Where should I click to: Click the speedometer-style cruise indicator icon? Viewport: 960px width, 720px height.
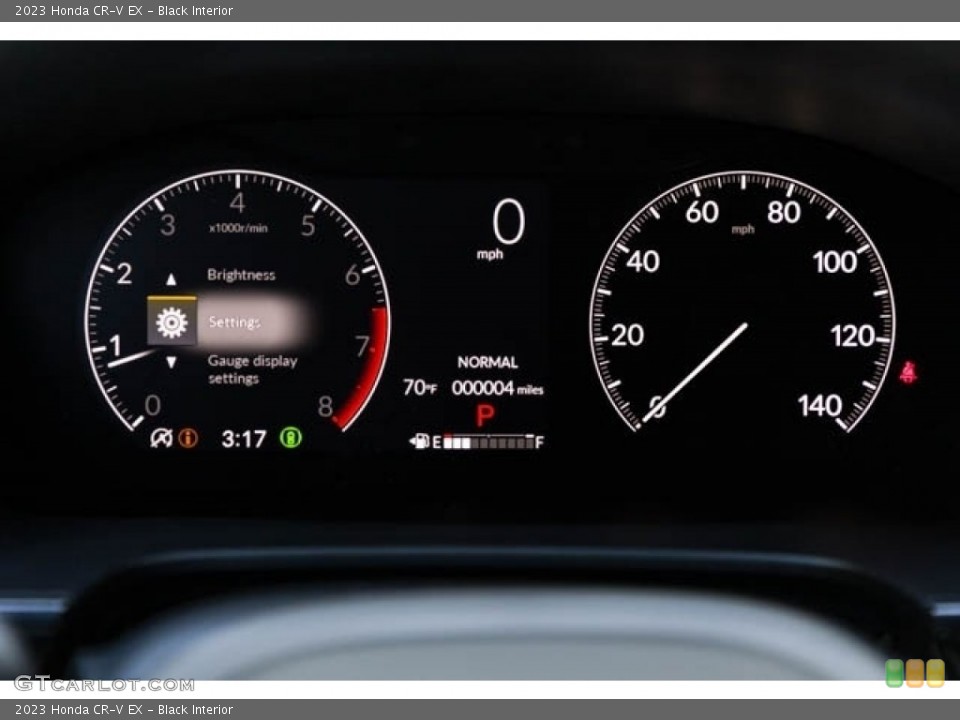[x=161, y=438]
